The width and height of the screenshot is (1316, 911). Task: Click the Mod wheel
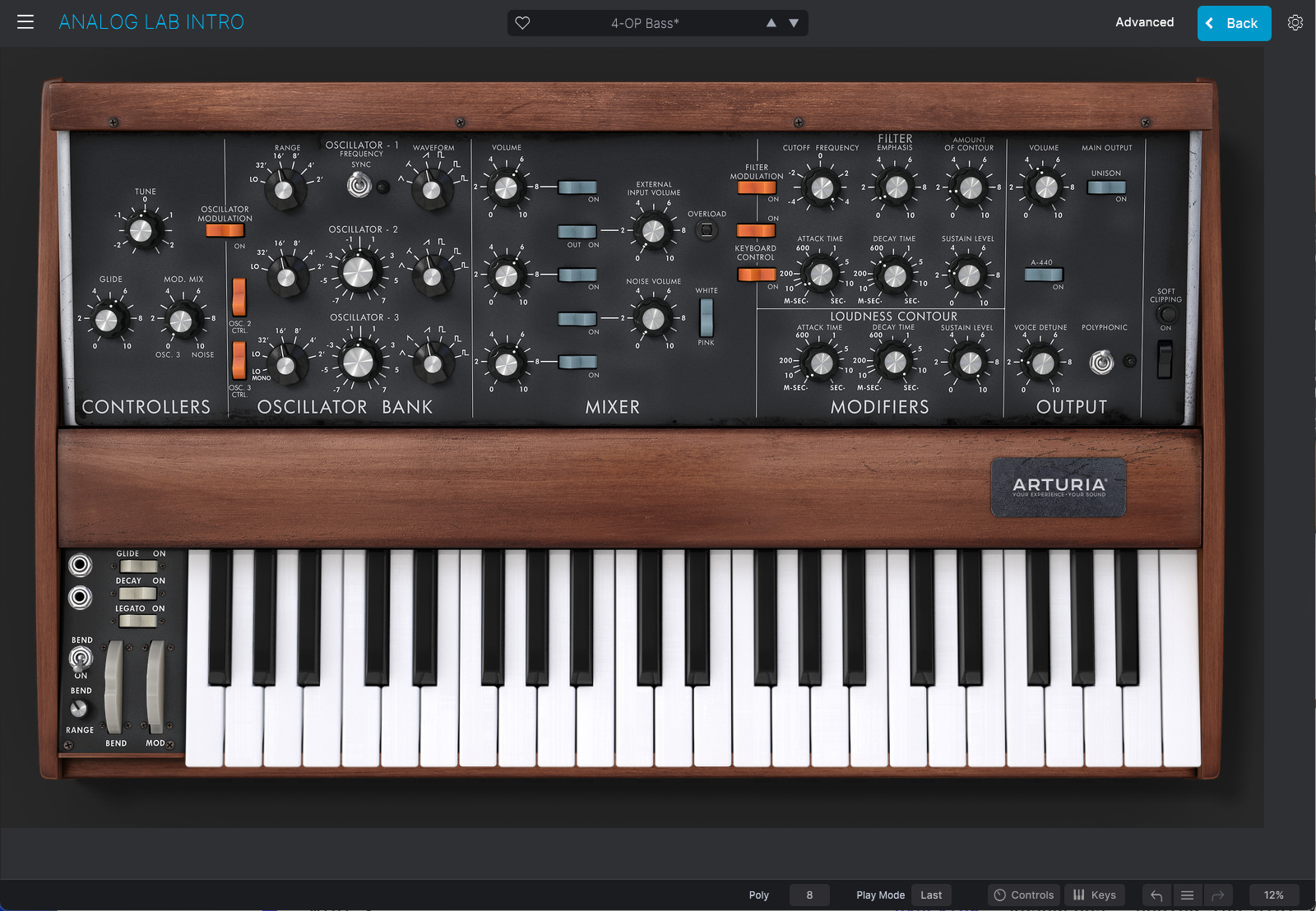click(155, 687)
